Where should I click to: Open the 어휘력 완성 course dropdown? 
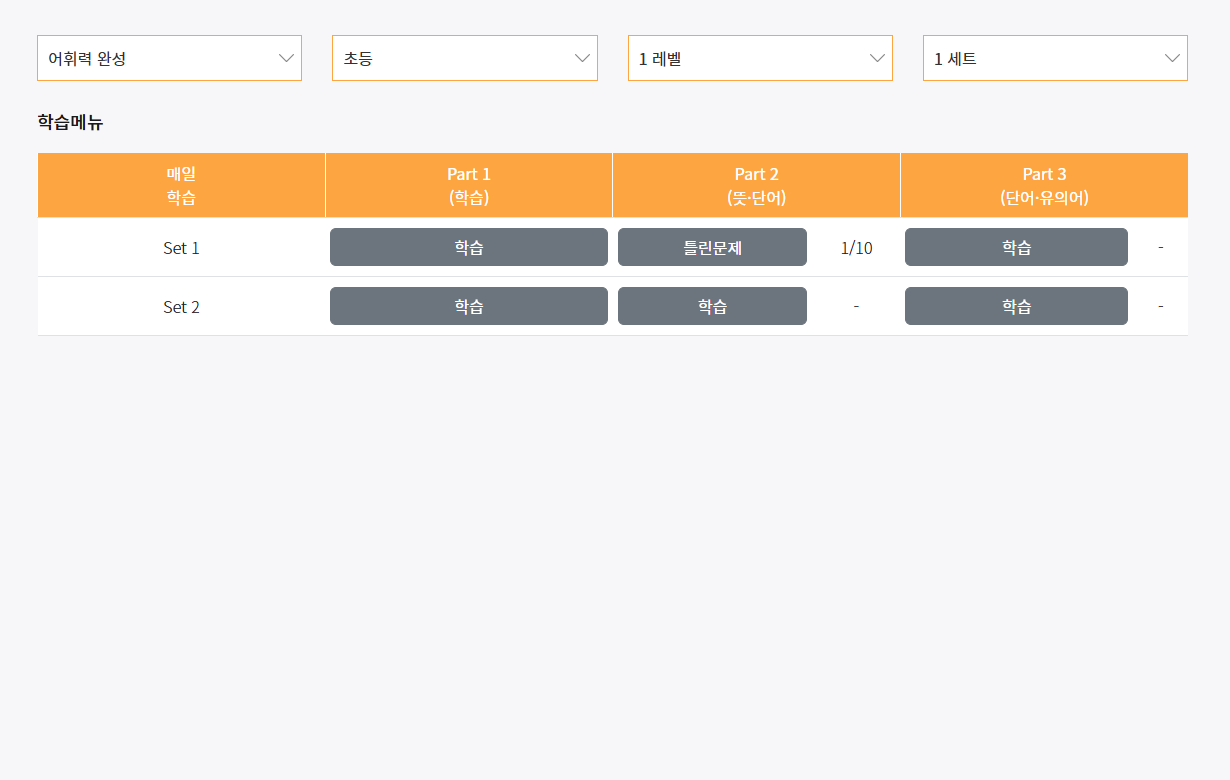click(169, 58)
